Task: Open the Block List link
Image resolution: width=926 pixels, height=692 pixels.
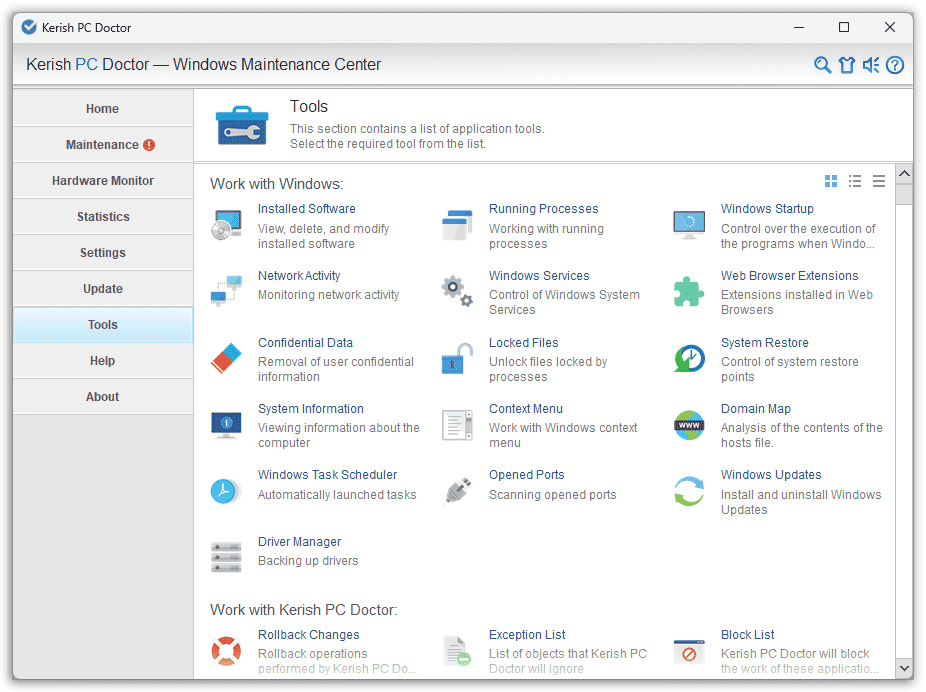Action: pos(747,635)
